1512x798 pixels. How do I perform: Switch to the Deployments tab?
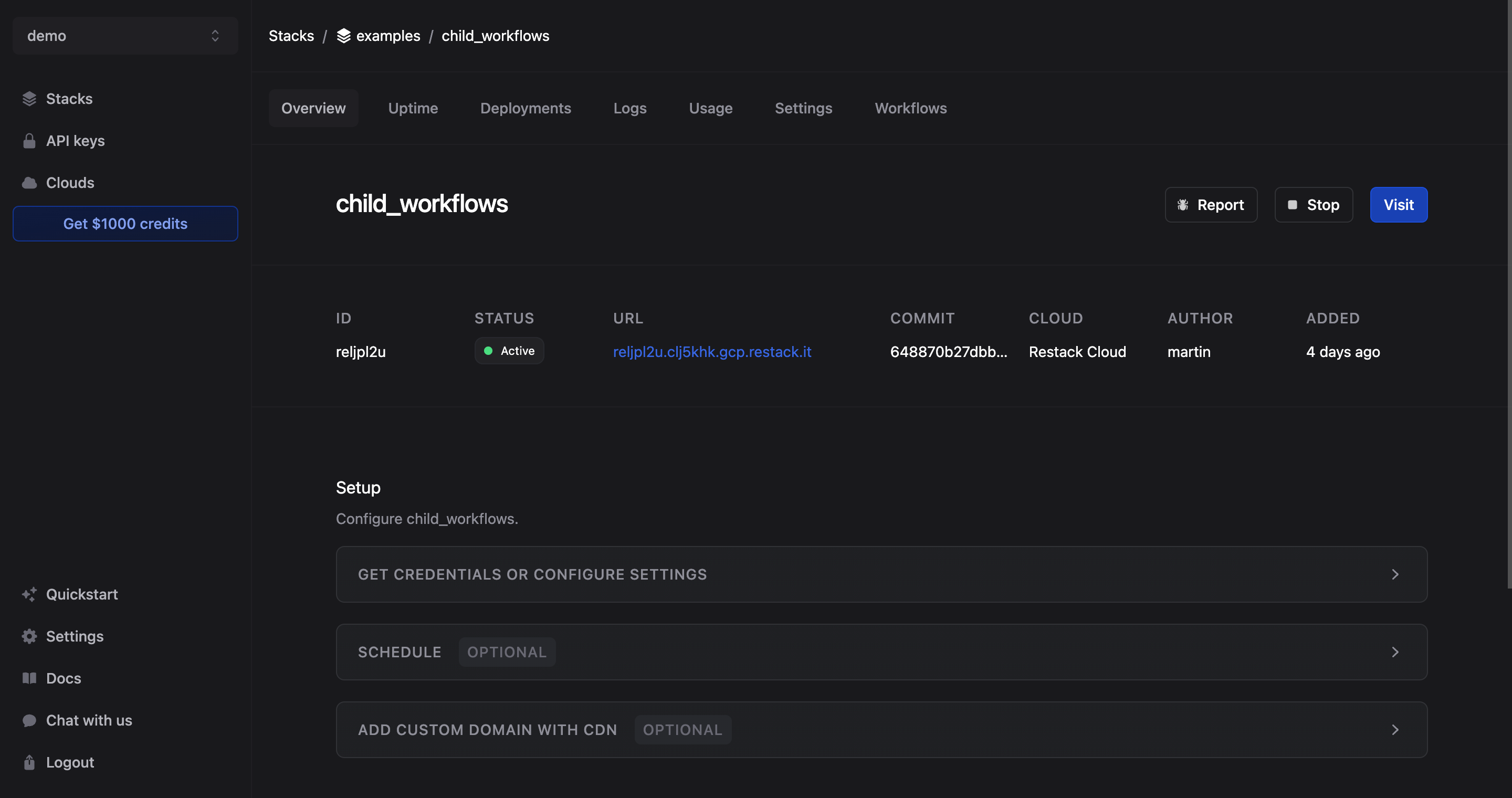pyautogui.click(x=526, y=109)
